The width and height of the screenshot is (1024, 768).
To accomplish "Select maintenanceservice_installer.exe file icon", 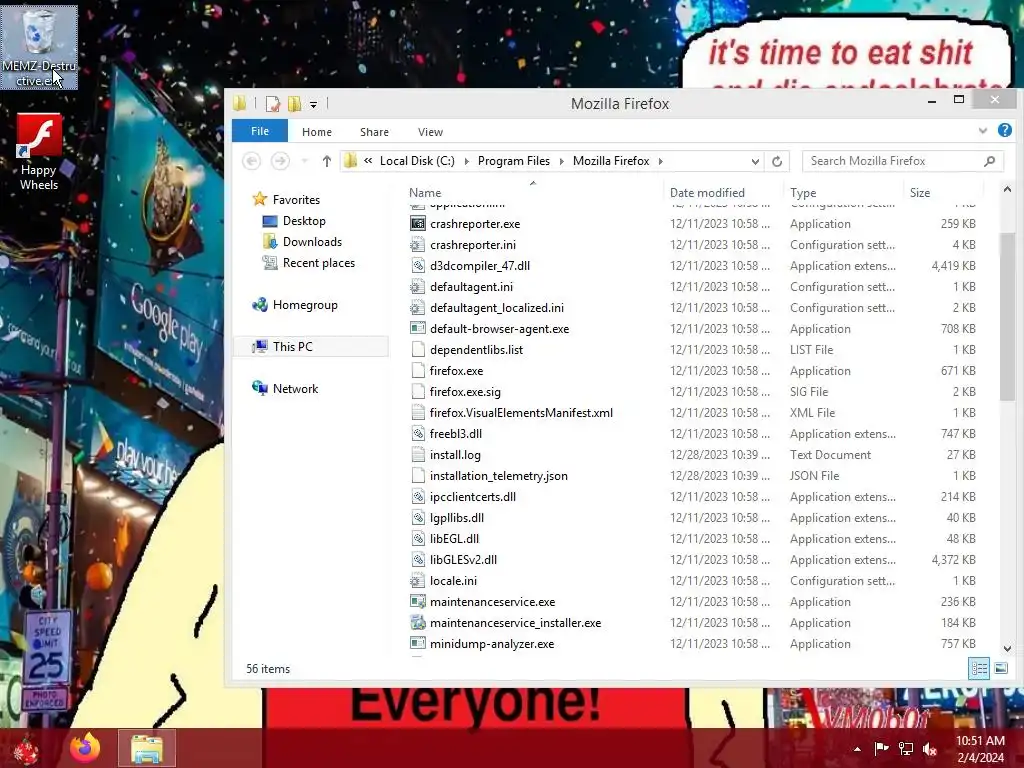I will tap(418, 623).
